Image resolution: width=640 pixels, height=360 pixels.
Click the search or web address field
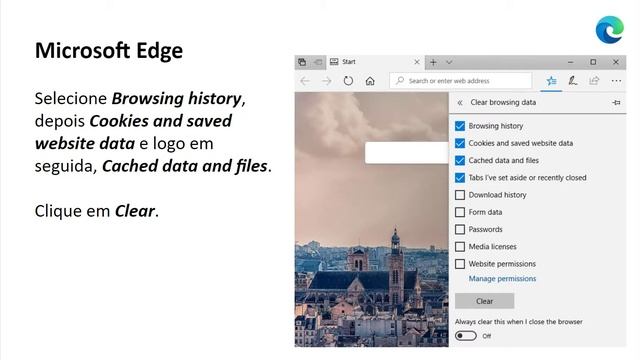pyautogui.click(x=461, y=81)
